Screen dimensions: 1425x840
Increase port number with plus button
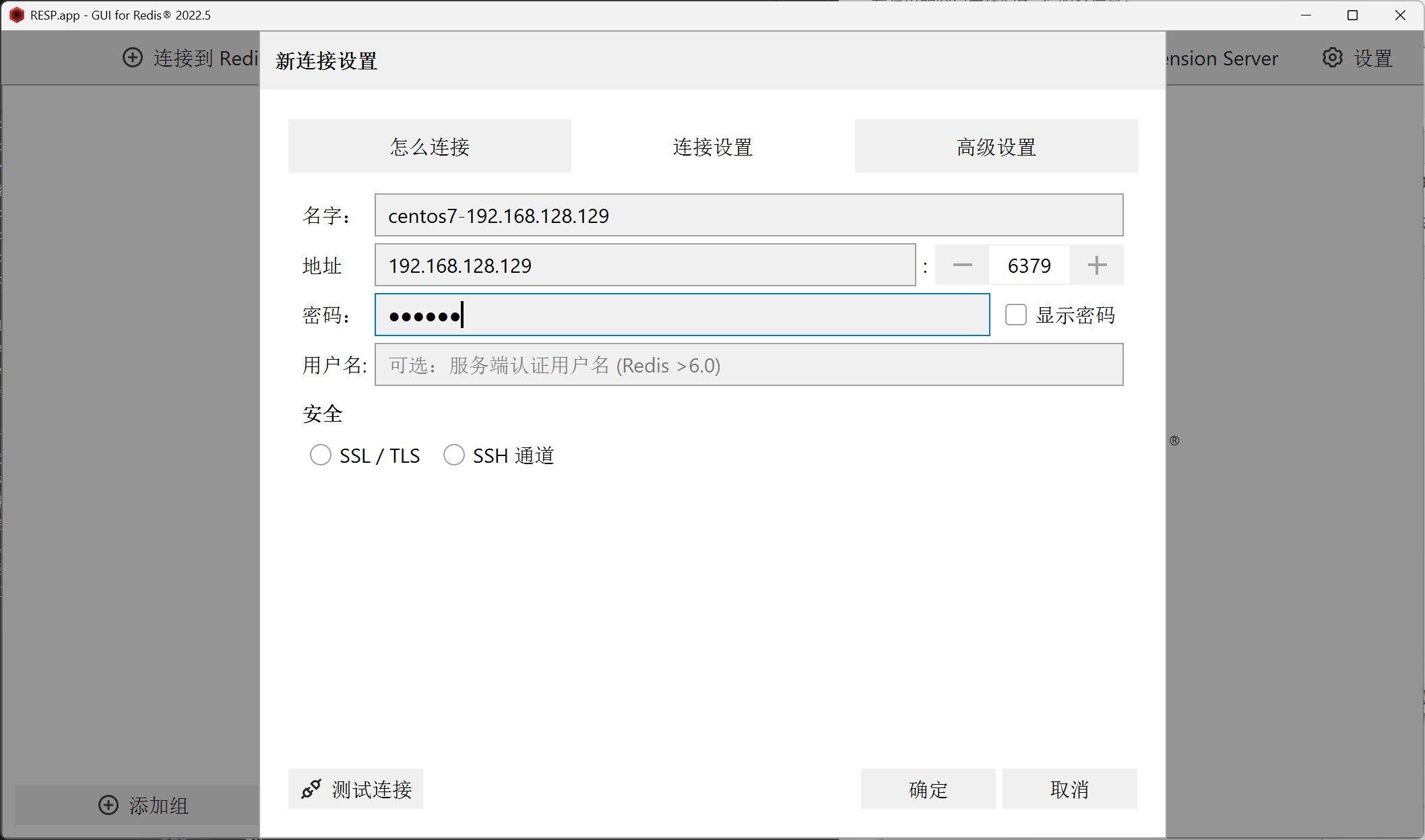click(x=1097, y=265)
